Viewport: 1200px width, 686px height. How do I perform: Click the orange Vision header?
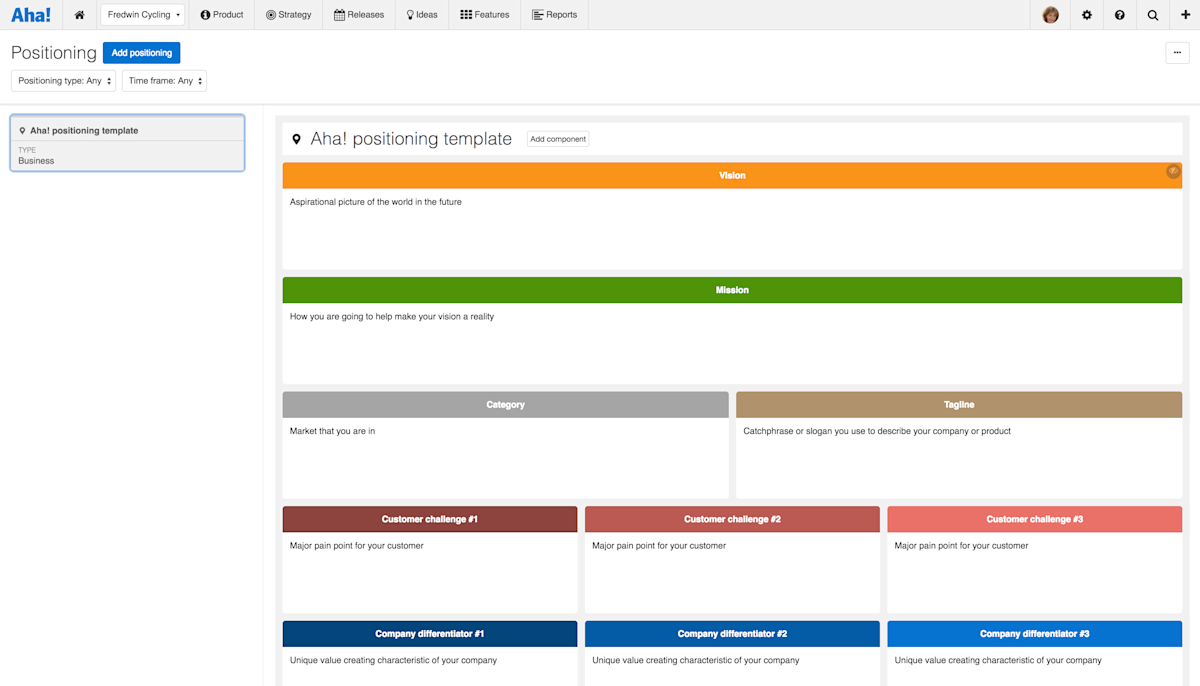point(732,176)
